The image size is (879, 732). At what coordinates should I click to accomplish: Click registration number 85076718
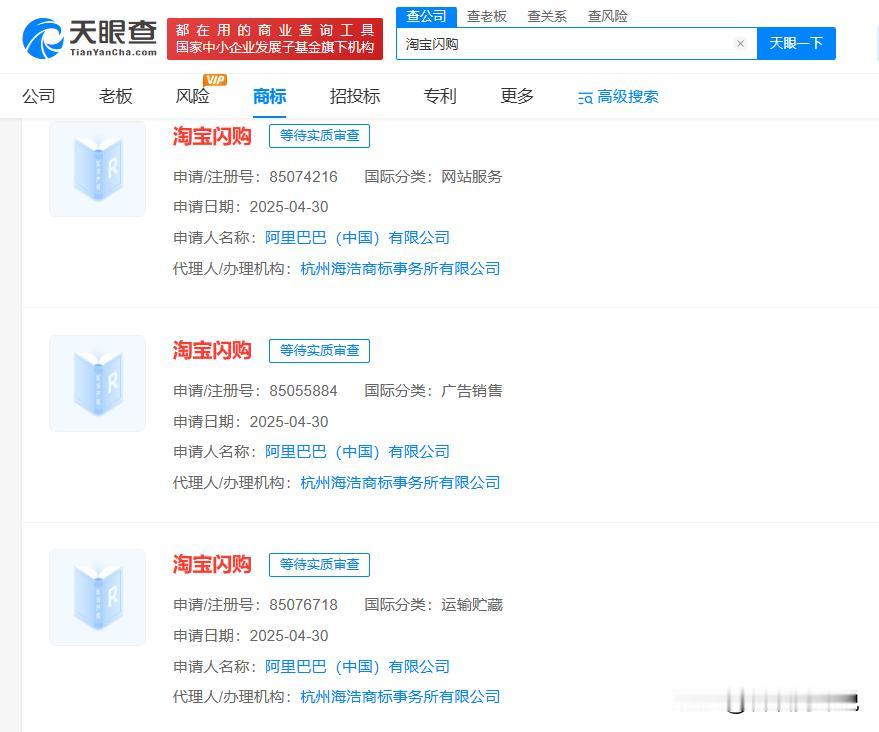tap(303, 605)
